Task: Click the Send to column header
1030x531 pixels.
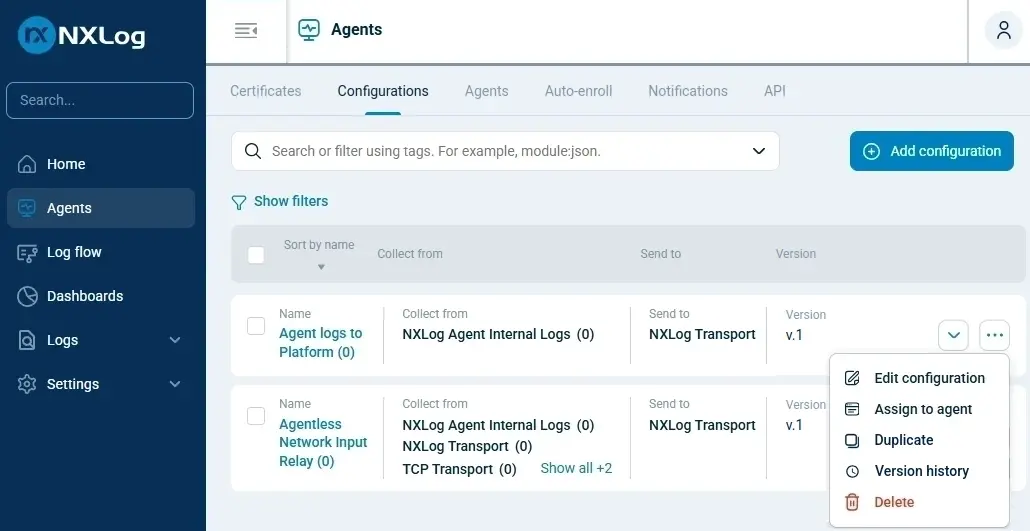Action: pos(661,254)
